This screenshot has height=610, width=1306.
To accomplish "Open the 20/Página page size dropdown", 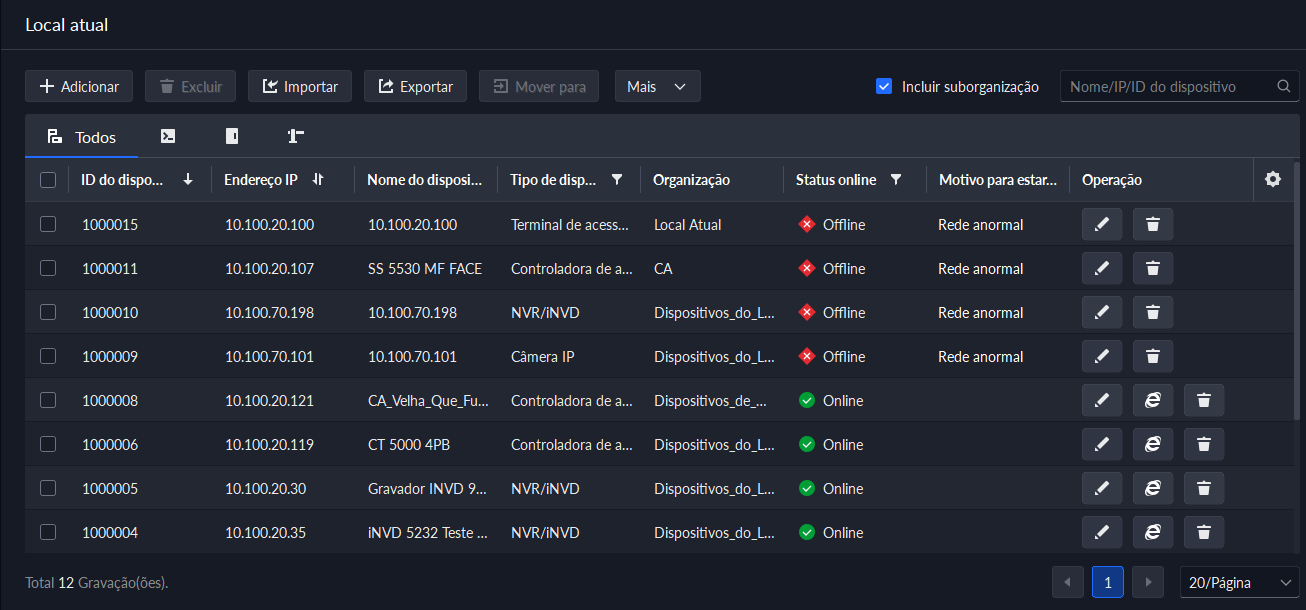I will 1239,582.
